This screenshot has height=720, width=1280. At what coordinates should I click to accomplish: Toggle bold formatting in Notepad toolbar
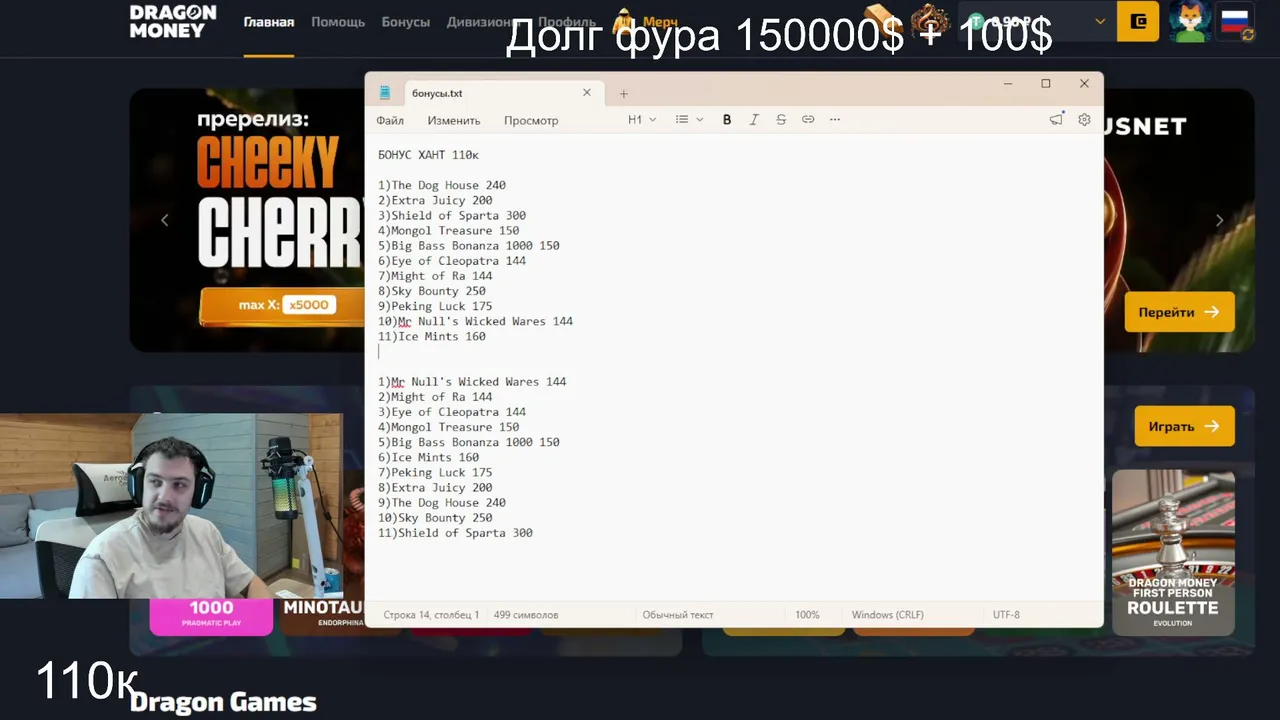727,120
